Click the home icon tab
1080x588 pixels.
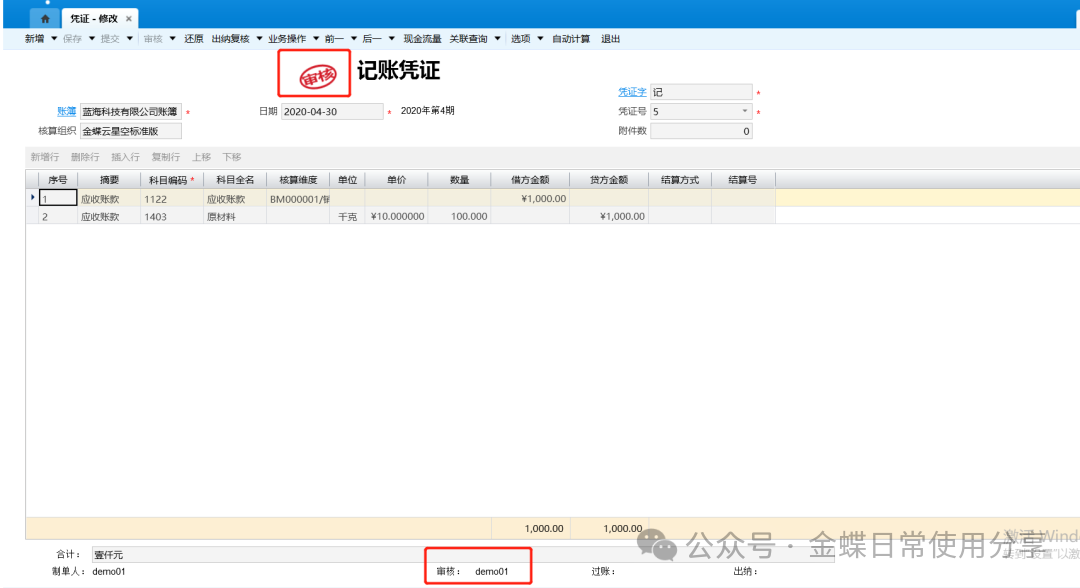click(44, 19)
